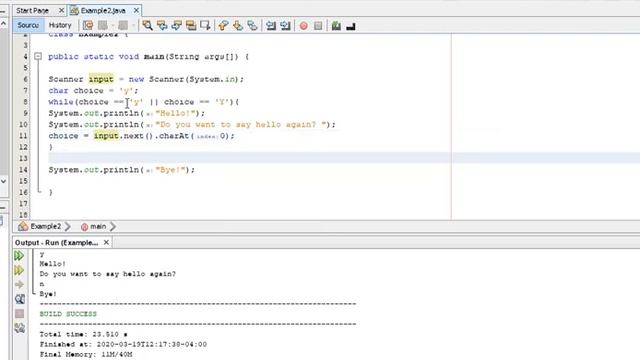Viewport: 640px width, 360px height.
Task: Click main method in breadcrumb bar
Action: (93, 226)
